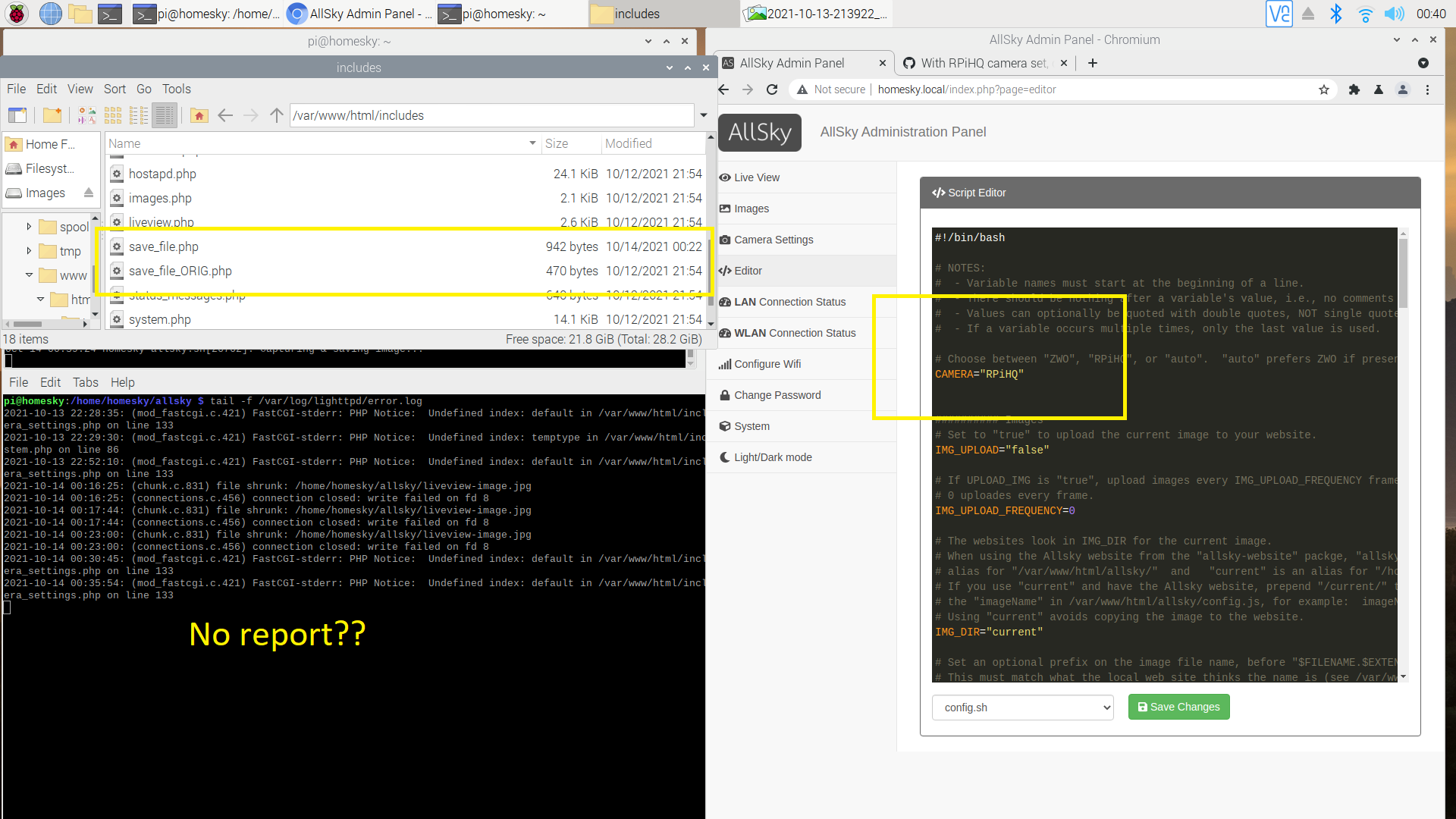Screen dimensions: 1456x819
Task: Click the Bluetooth icon in the system tray
Action: coord(1337,14)
